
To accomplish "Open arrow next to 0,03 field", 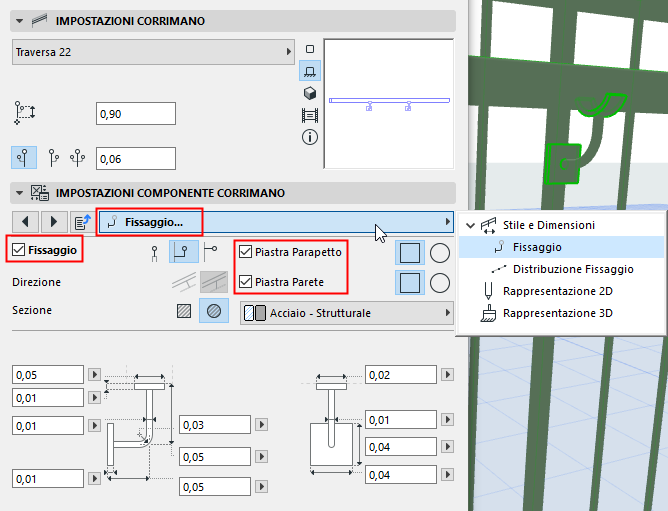I will (x=262, y=424).
